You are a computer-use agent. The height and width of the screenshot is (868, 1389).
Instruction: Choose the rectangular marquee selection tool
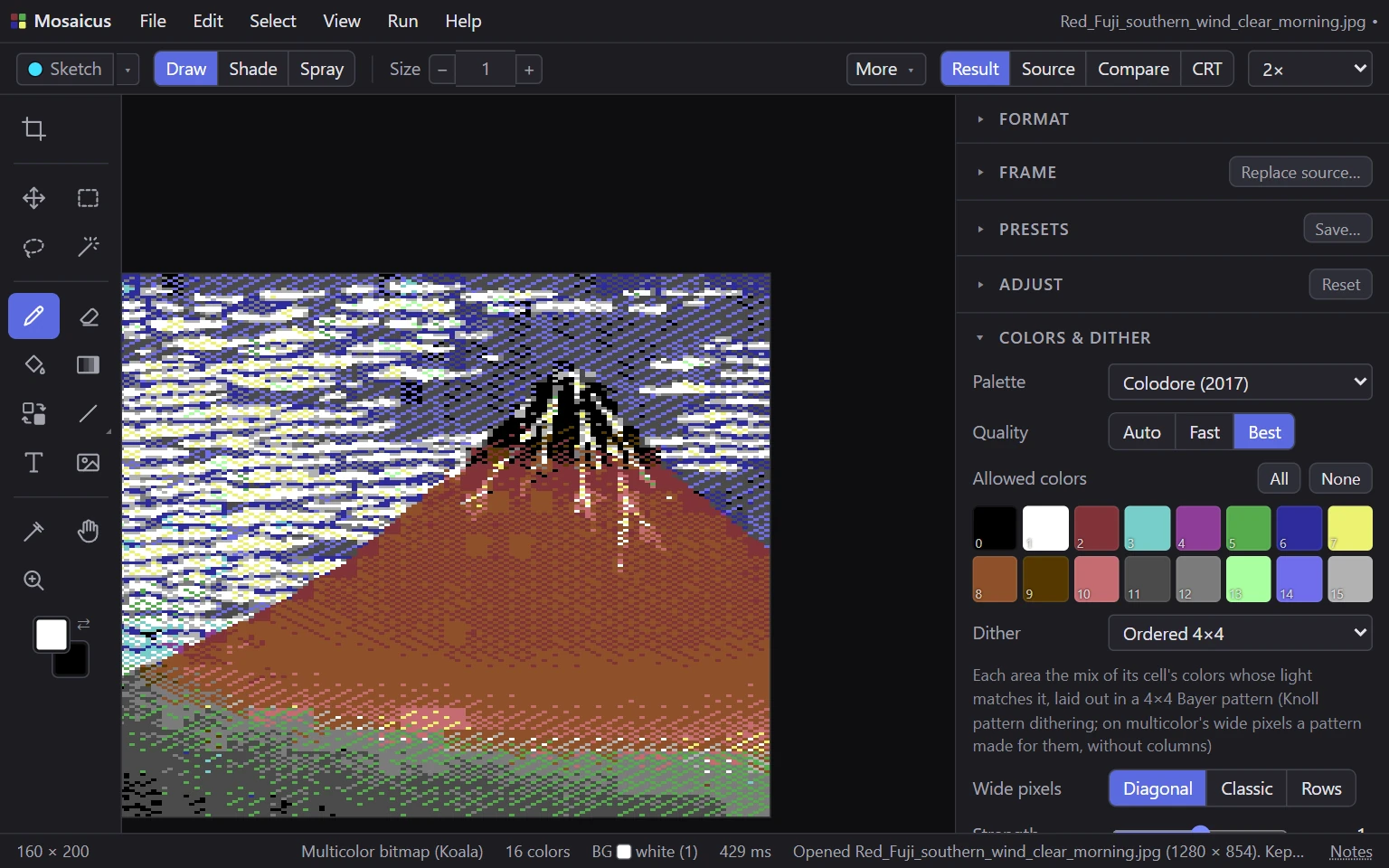88,198
